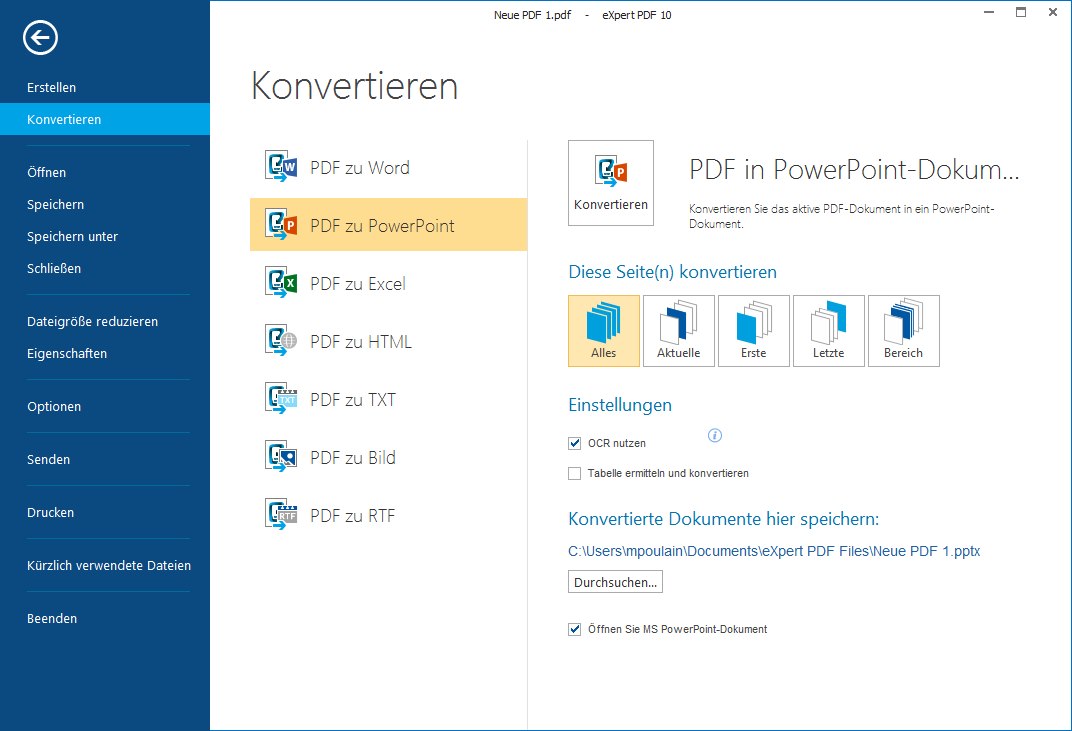Image resolution: width=1072 pixels, height=731 pixels.
Task: Choose the Aktuelle page option
Action: (678, 330)
